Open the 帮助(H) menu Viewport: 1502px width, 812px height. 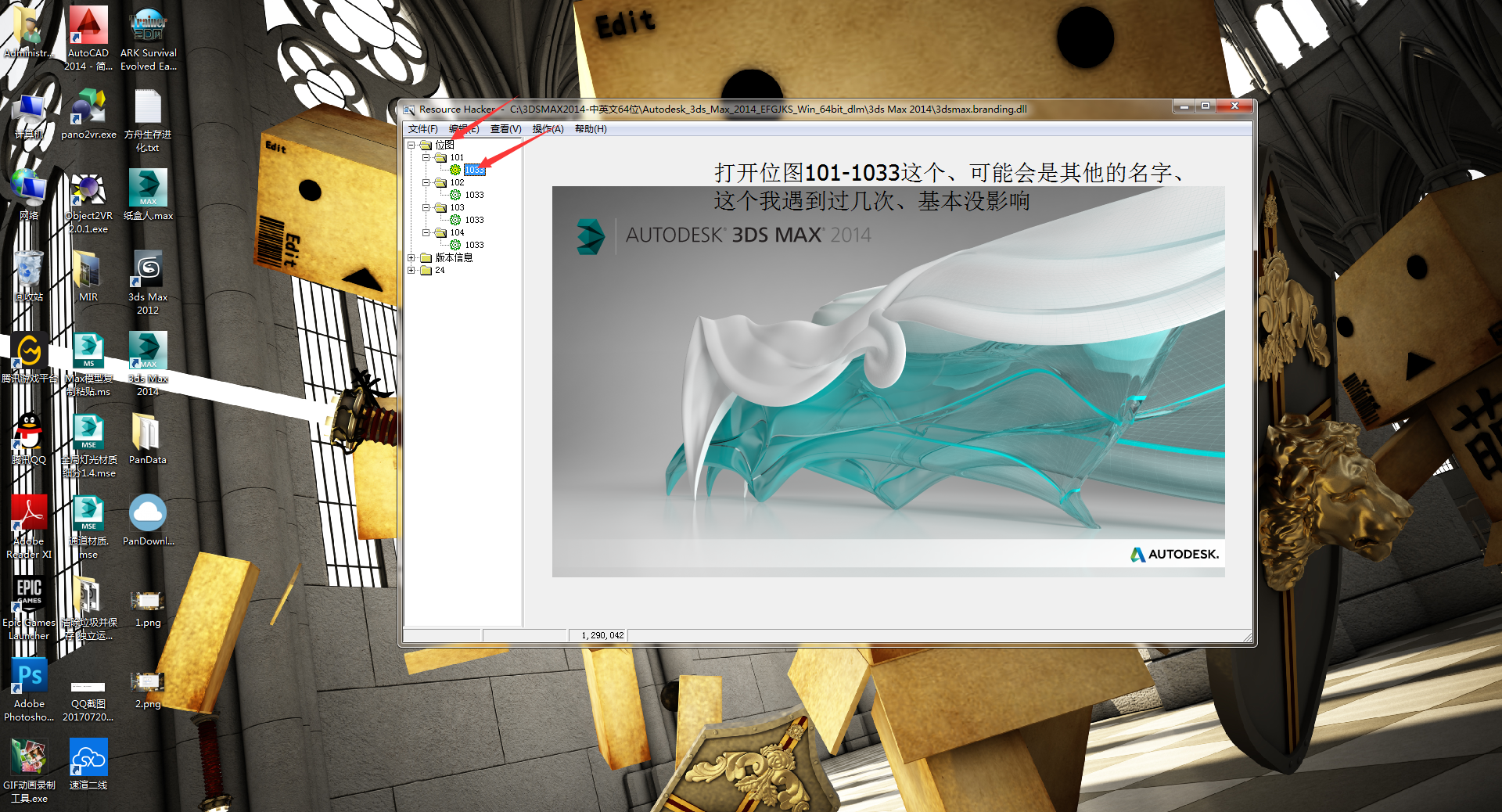tap(591, 129)
